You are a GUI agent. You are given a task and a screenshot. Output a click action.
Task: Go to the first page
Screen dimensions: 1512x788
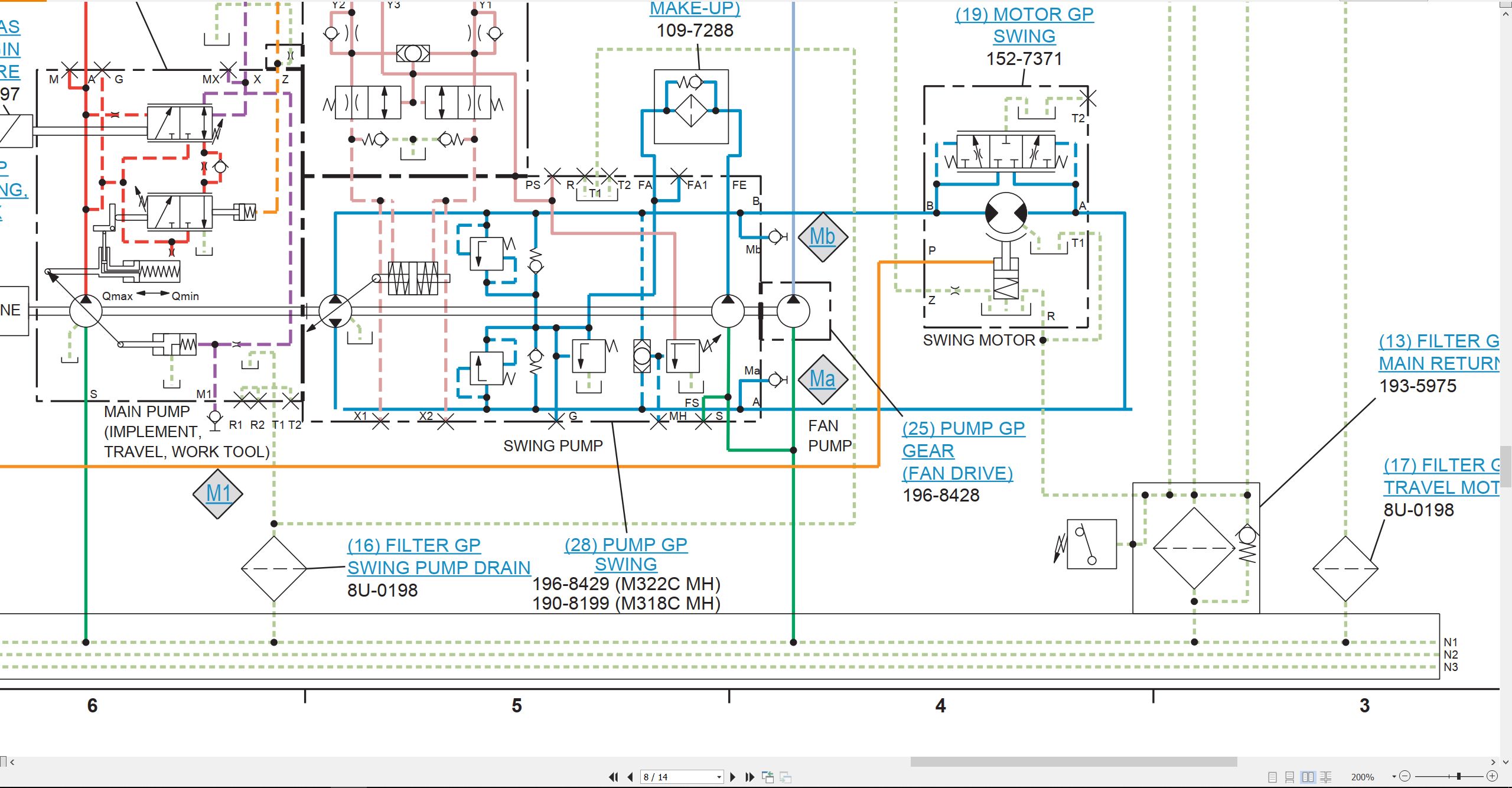[614, 777]
